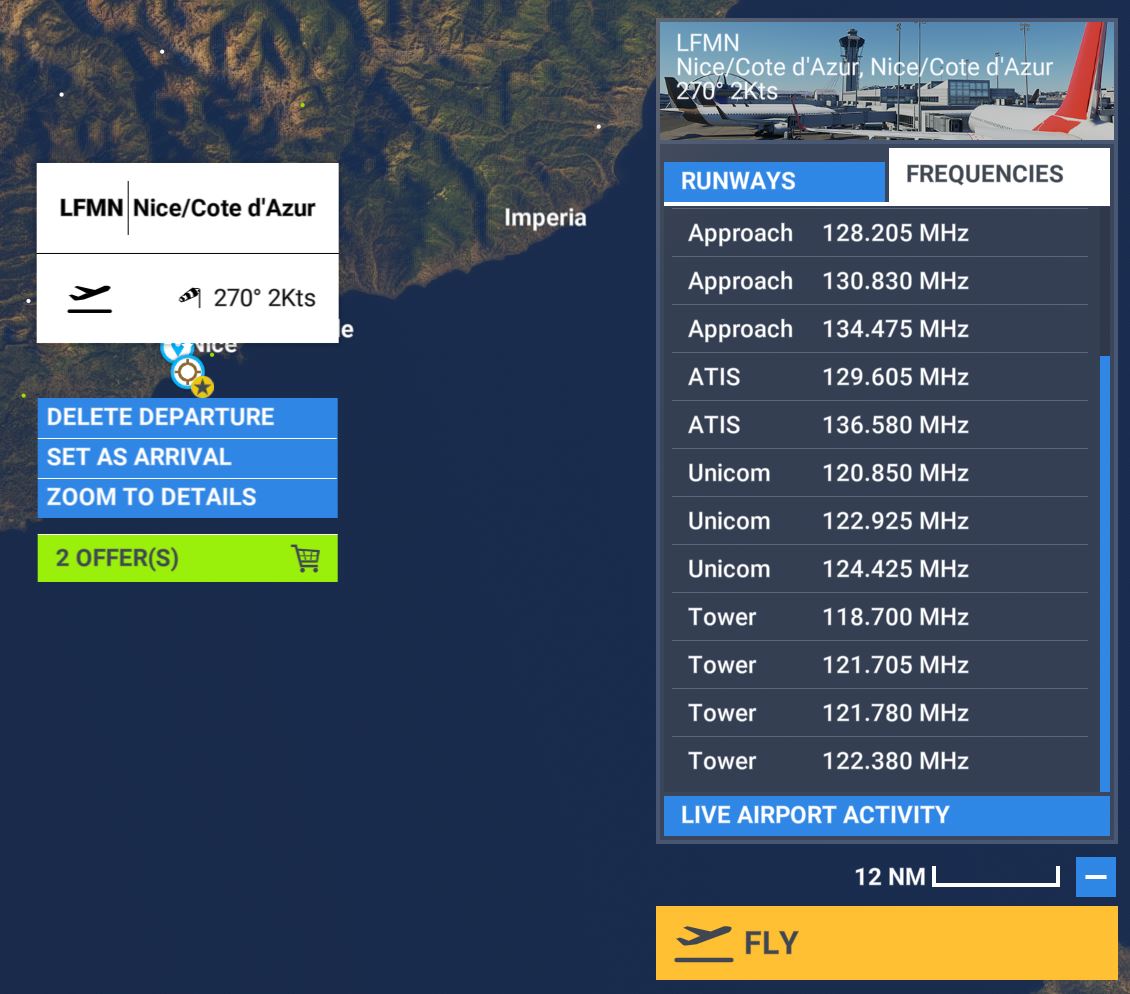The image size is (1130, 994).
Task: Click the windsock icon in airport popup
Action: pos(190,296)
